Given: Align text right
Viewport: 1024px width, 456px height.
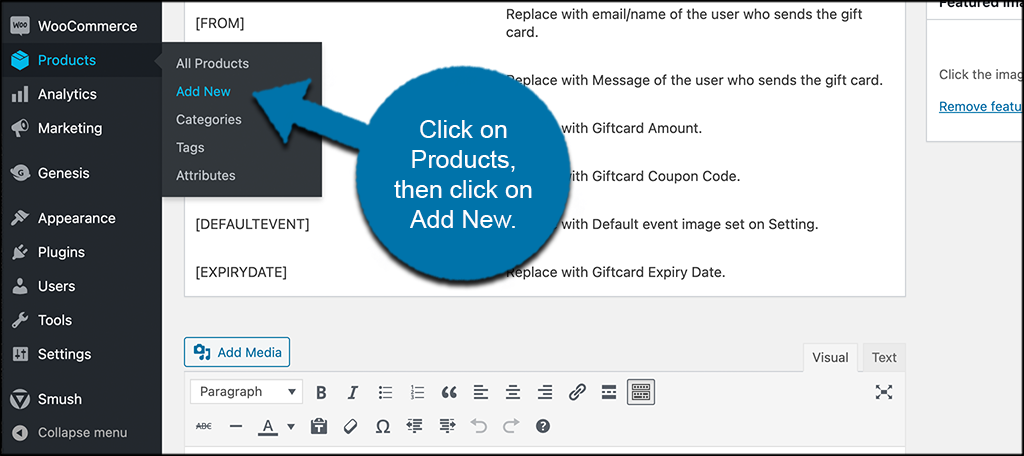Looking at the screenshot, I should (545, 392).
